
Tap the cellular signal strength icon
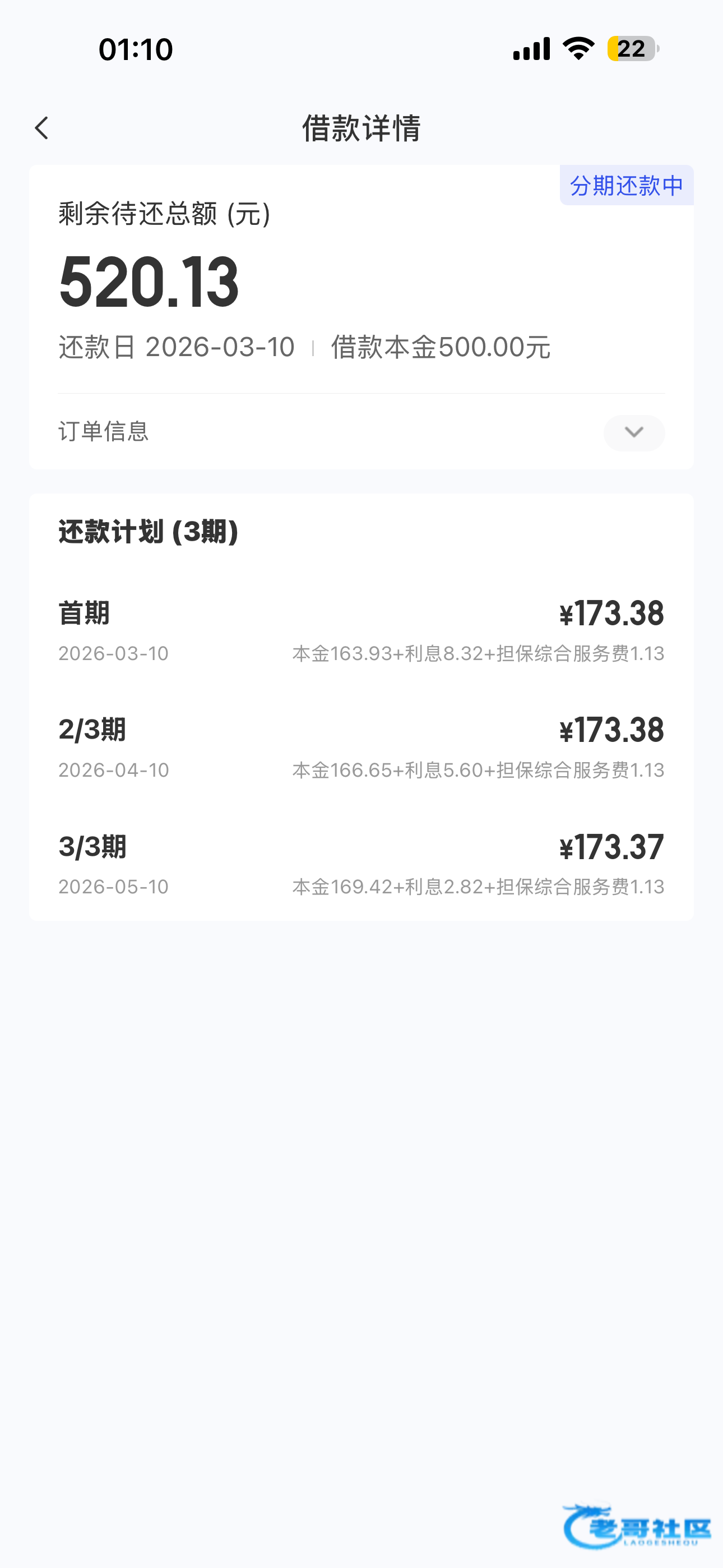(531, 49)
